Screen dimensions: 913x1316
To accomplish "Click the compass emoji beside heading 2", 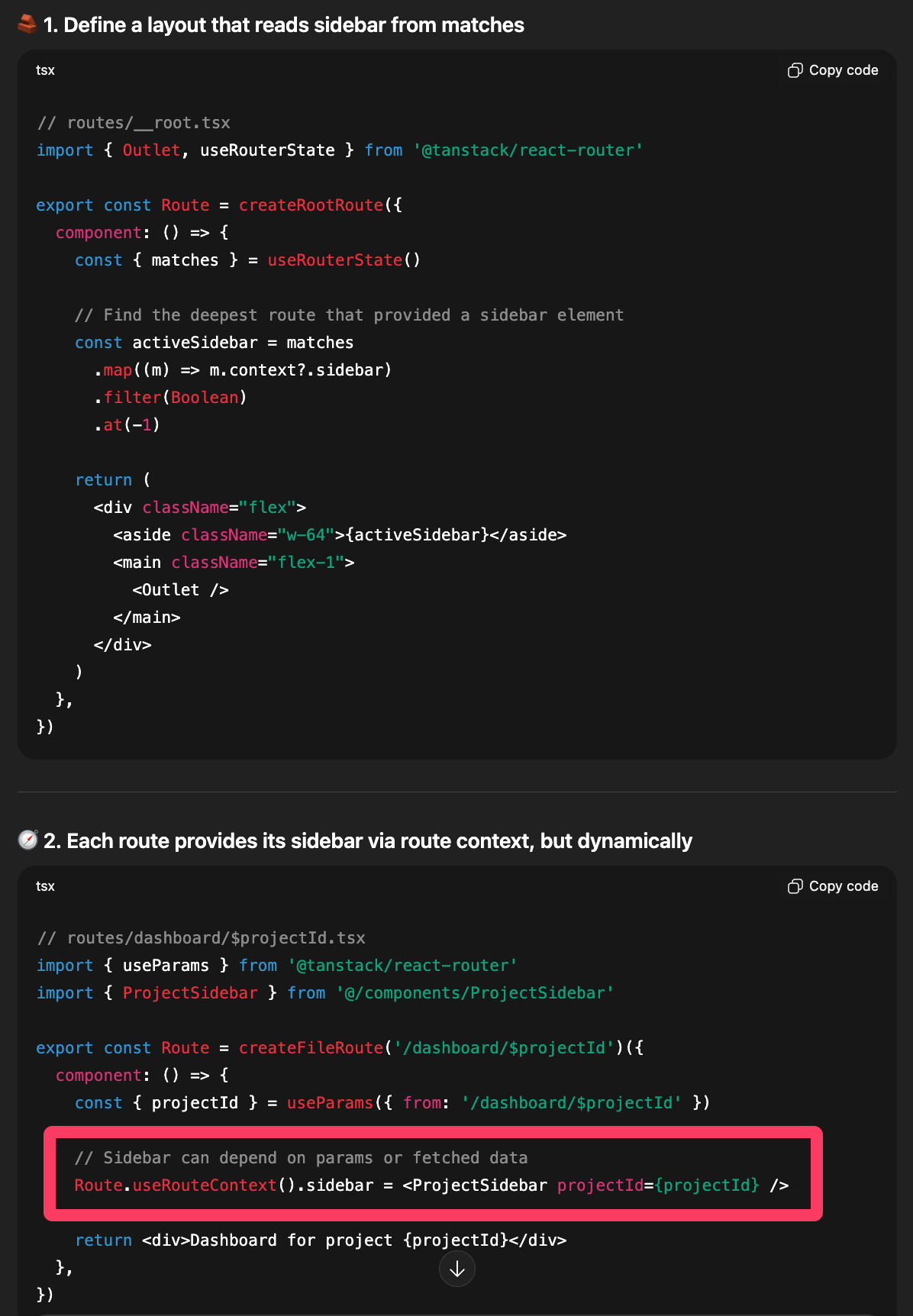I will point(28,840).
